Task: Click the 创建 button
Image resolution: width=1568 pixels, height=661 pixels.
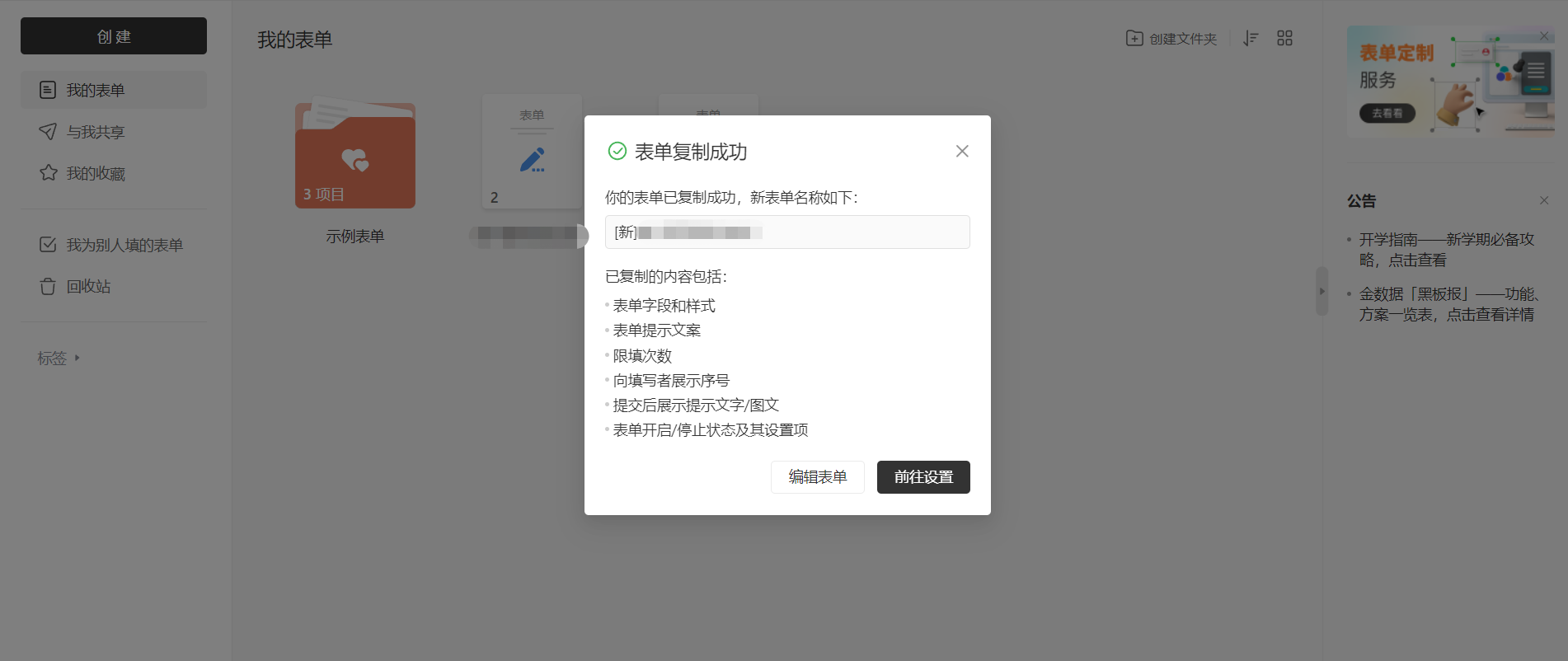Action: (114, 36)
